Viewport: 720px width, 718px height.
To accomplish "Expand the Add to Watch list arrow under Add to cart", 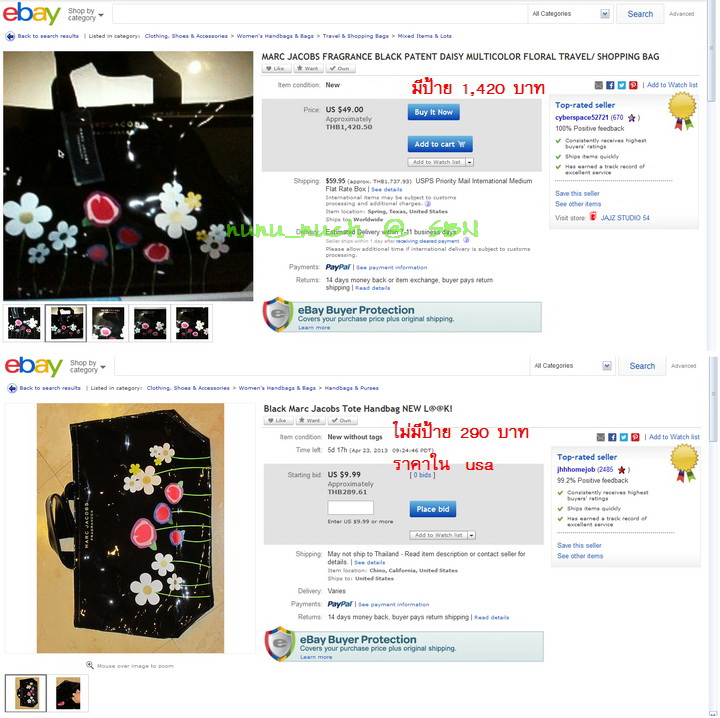I will click(x=469, y=162).
